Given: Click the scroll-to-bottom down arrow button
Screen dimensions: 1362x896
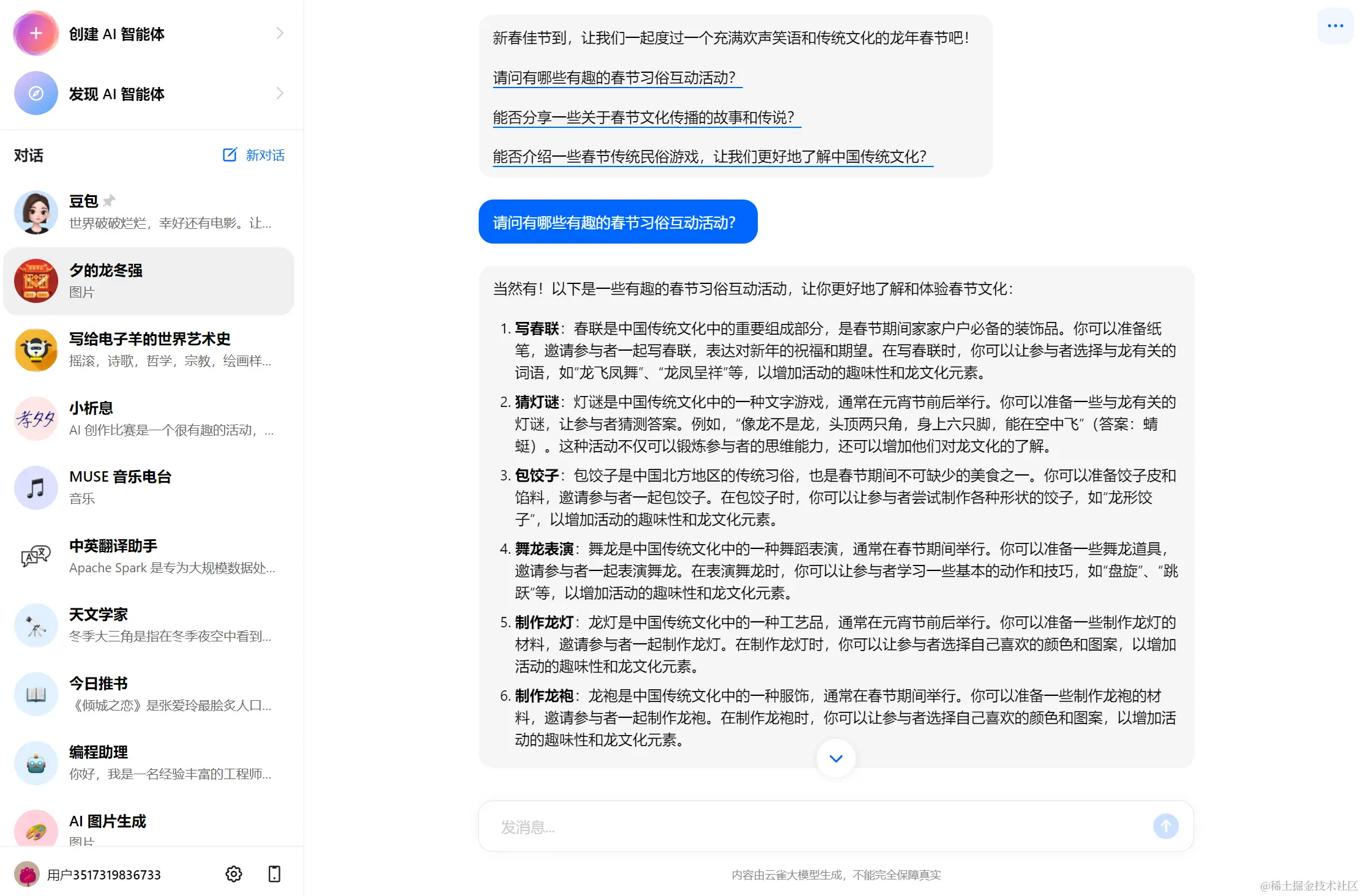Looking at the screenshot, I should (x=836, y=758).
